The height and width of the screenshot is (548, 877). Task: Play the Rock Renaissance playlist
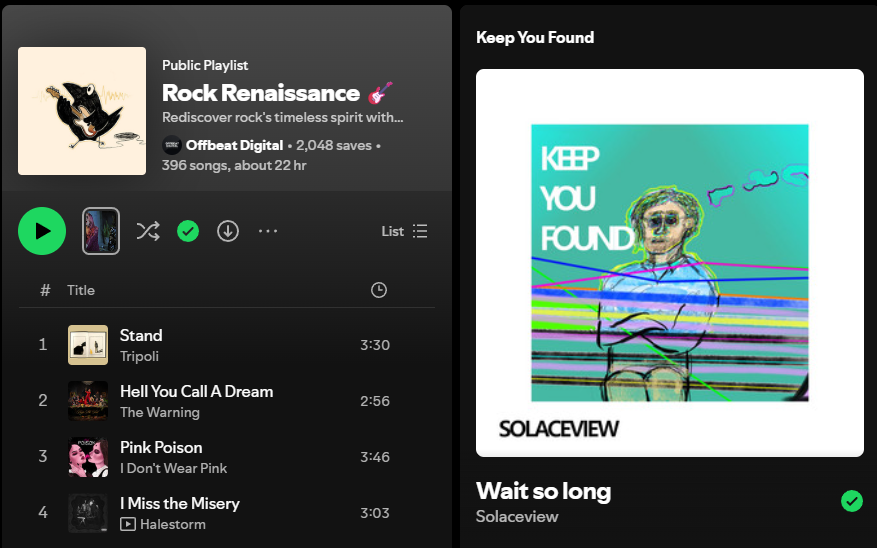pyautogui.click(x=42, y=231)
